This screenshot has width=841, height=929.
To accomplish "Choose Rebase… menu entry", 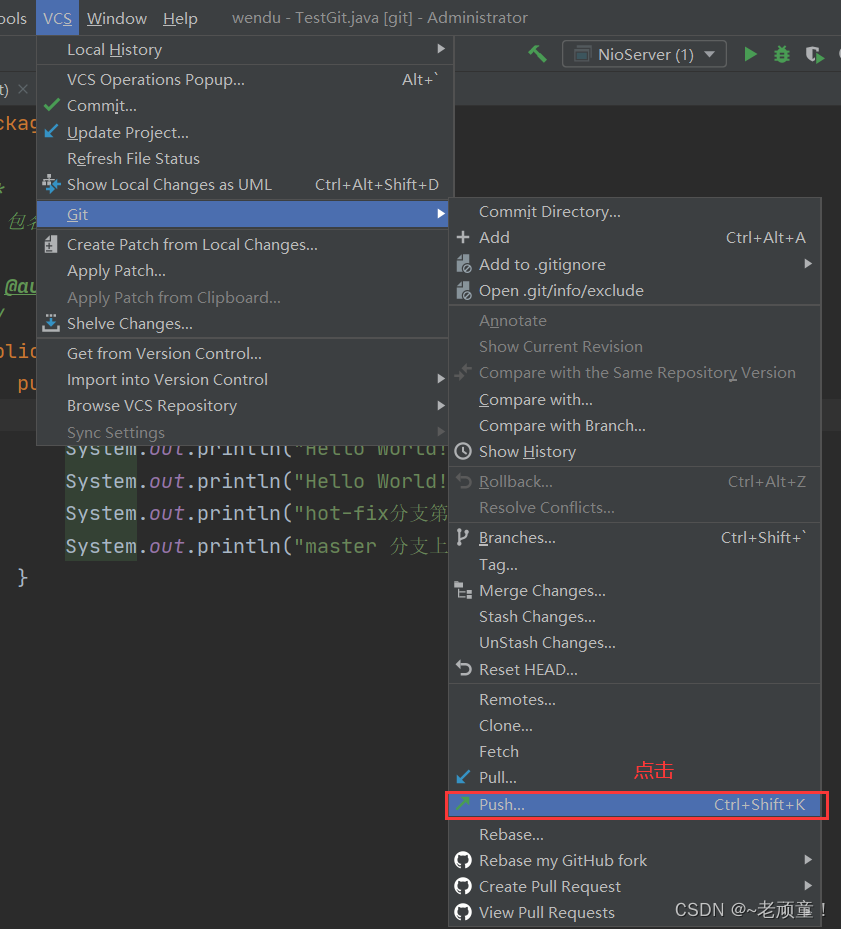I will [635, 835].
